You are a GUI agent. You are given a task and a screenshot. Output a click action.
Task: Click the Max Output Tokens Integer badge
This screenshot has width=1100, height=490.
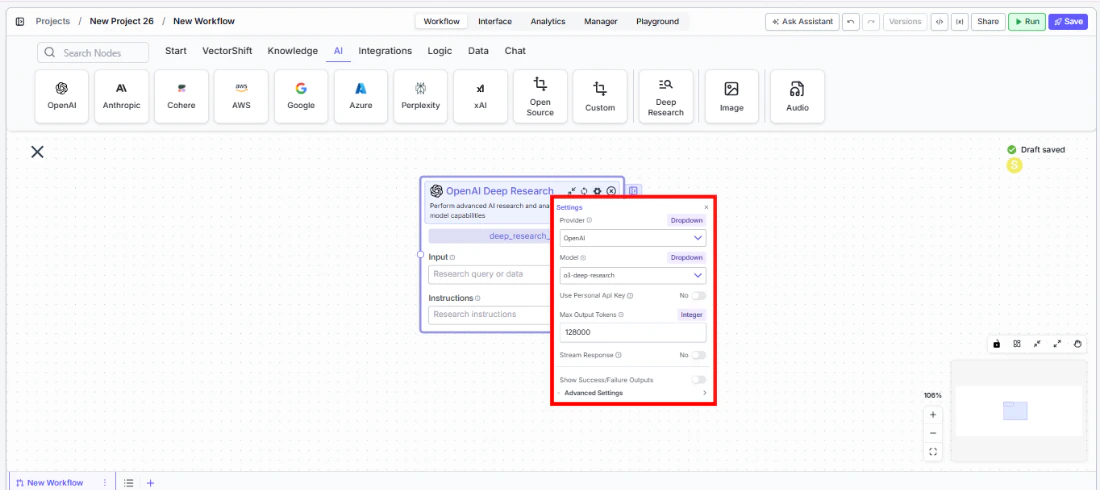(x=691, y=314)
